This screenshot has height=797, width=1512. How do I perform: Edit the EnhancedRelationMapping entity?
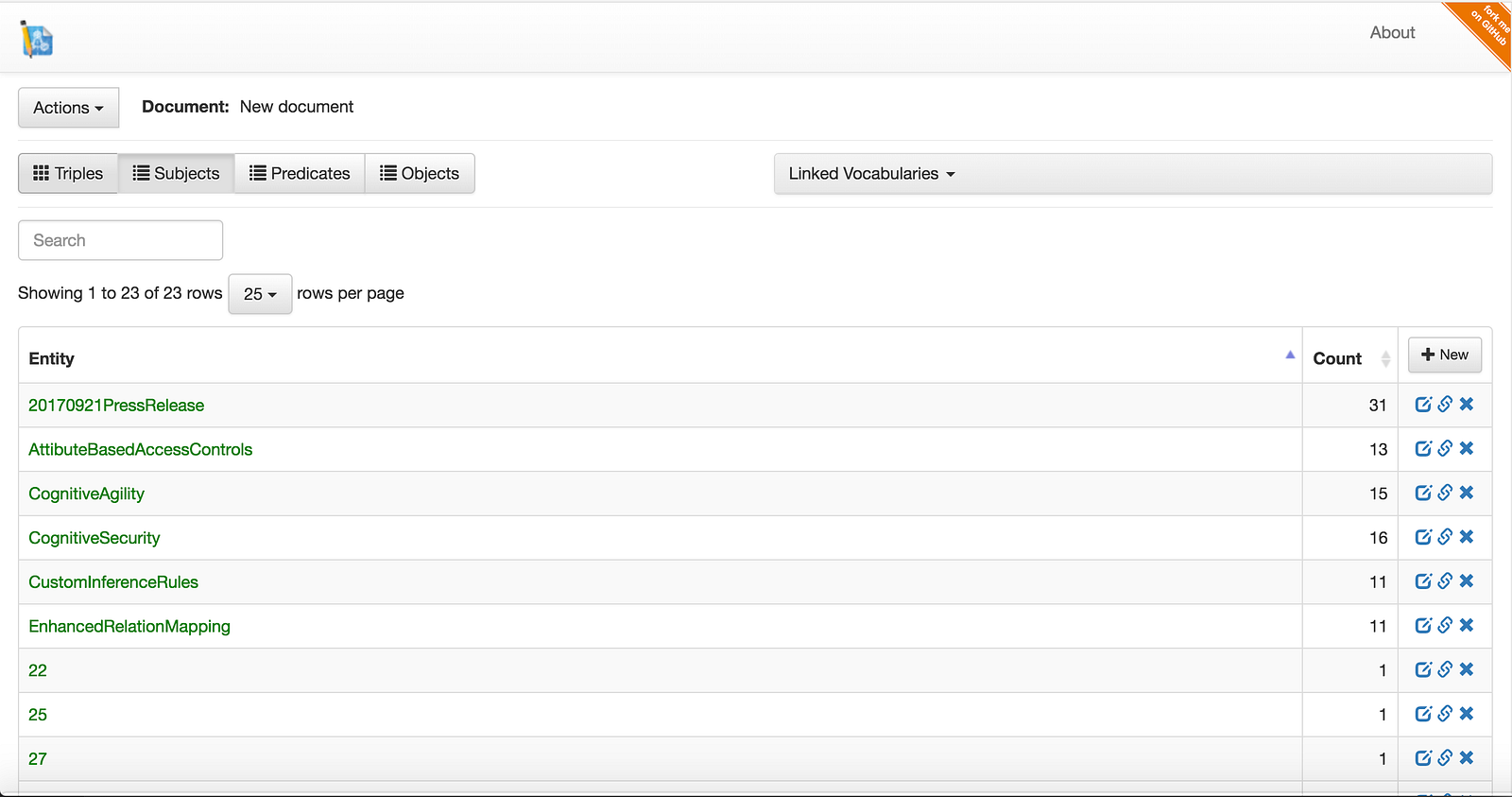pyautogui.click(x=1423, y=626)
